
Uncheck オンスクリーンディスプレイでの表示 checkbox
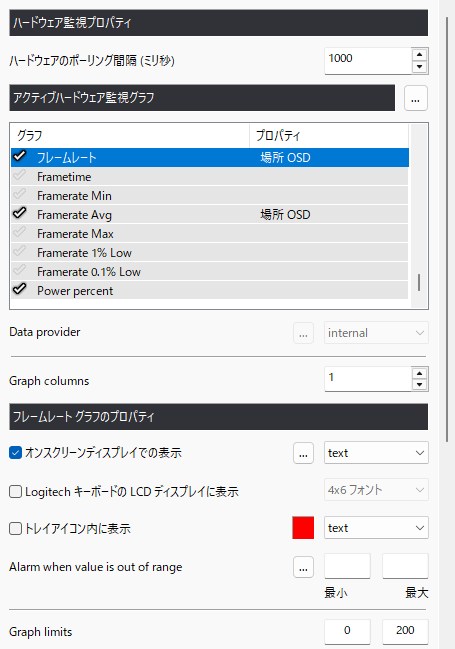[15, 452]
